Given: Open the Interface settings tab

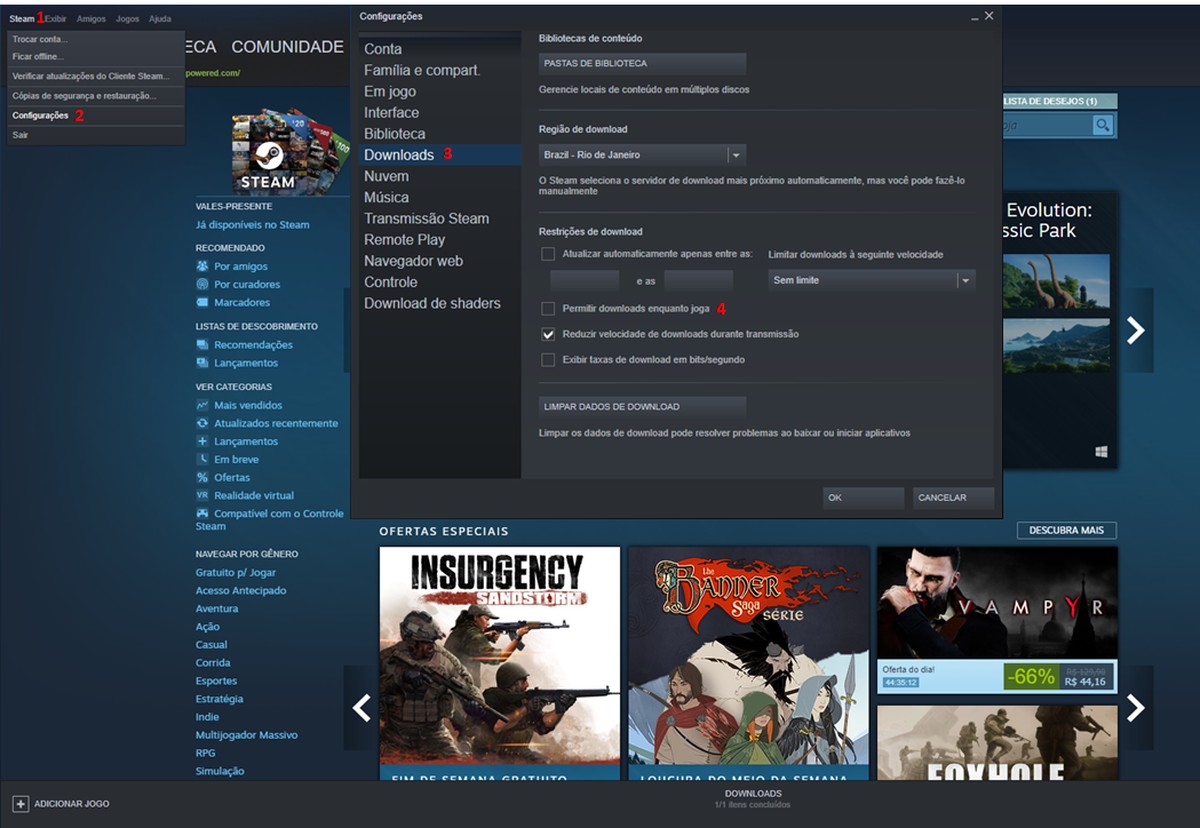Looking at the screenshot, I should (440, 113).
